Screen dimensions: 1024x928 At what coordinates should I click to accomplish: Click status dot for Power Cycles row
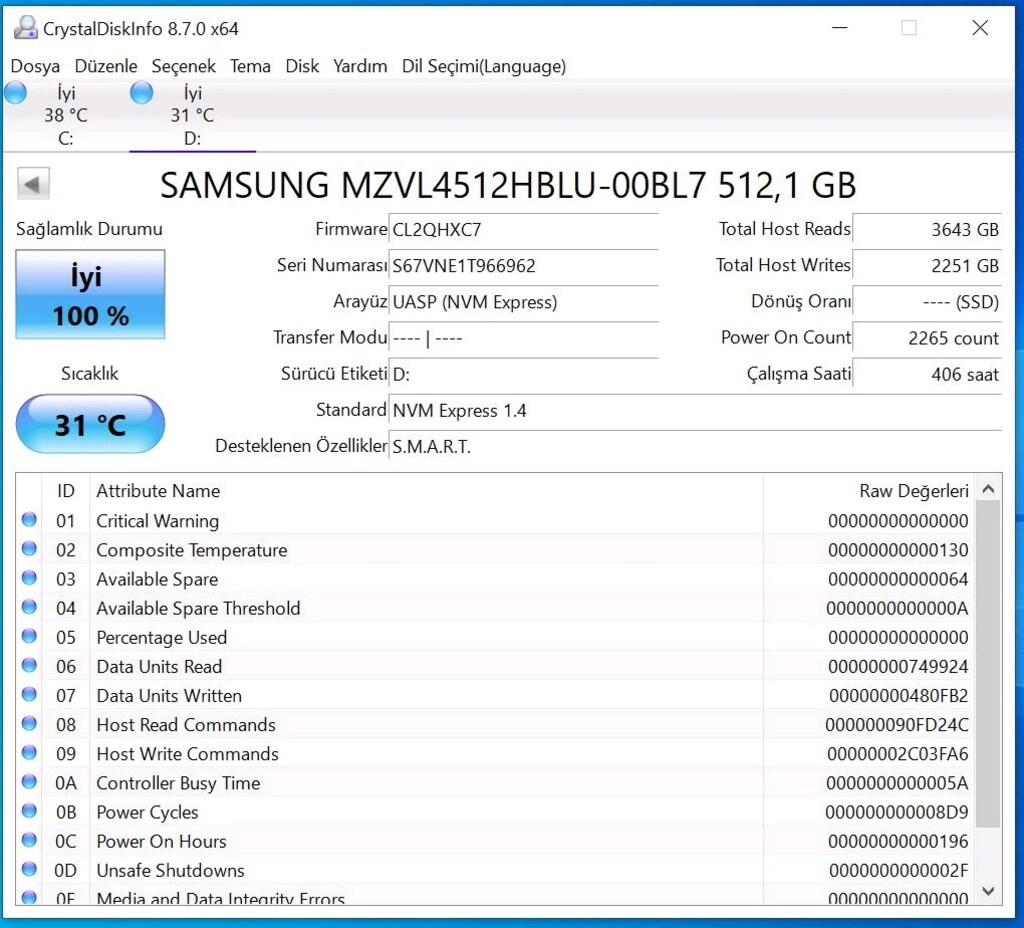tap(29, 811)
